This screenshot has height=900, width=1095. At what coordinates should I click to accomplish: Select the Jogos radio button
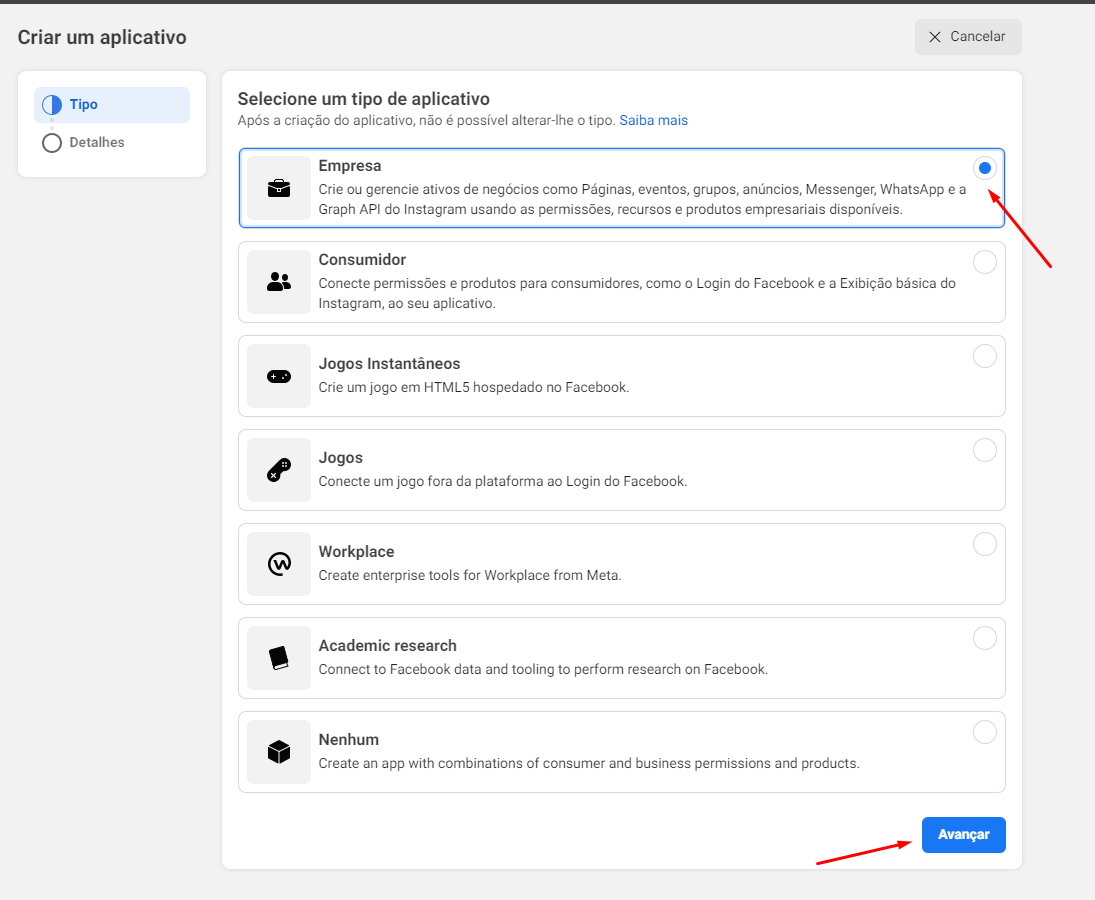[985, 450]
